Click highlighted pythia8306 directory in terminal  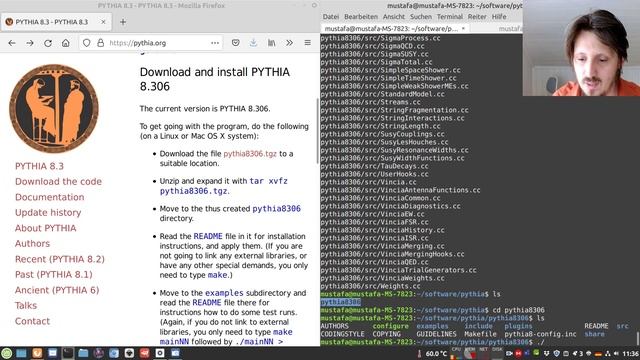pyautogui.click(x=340, y=302)
